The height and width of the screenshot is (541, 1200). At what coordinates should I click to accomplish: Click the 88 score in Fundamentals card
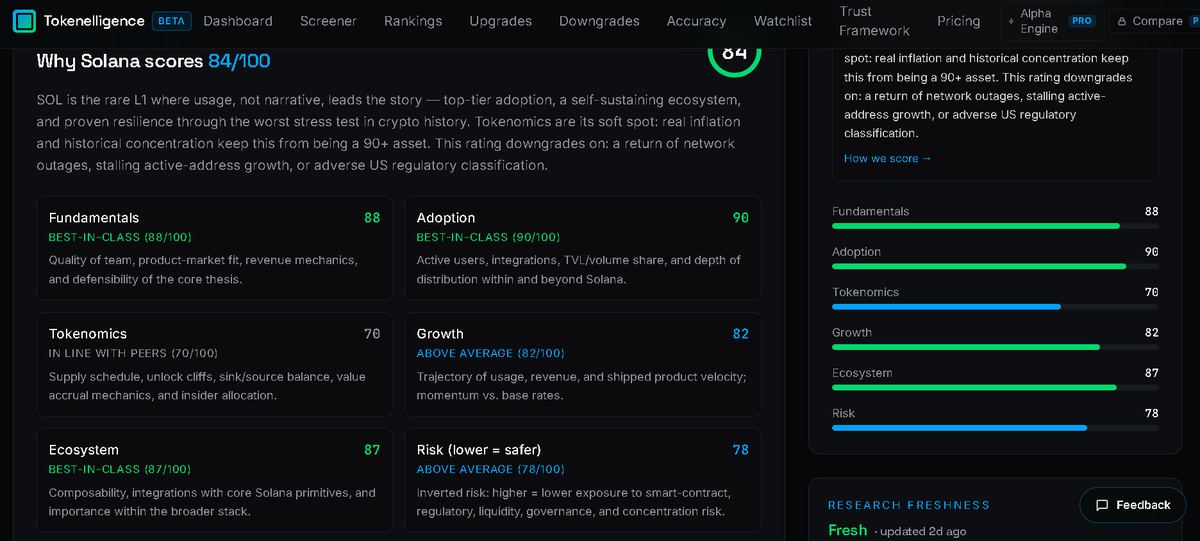tap(372, 217)
